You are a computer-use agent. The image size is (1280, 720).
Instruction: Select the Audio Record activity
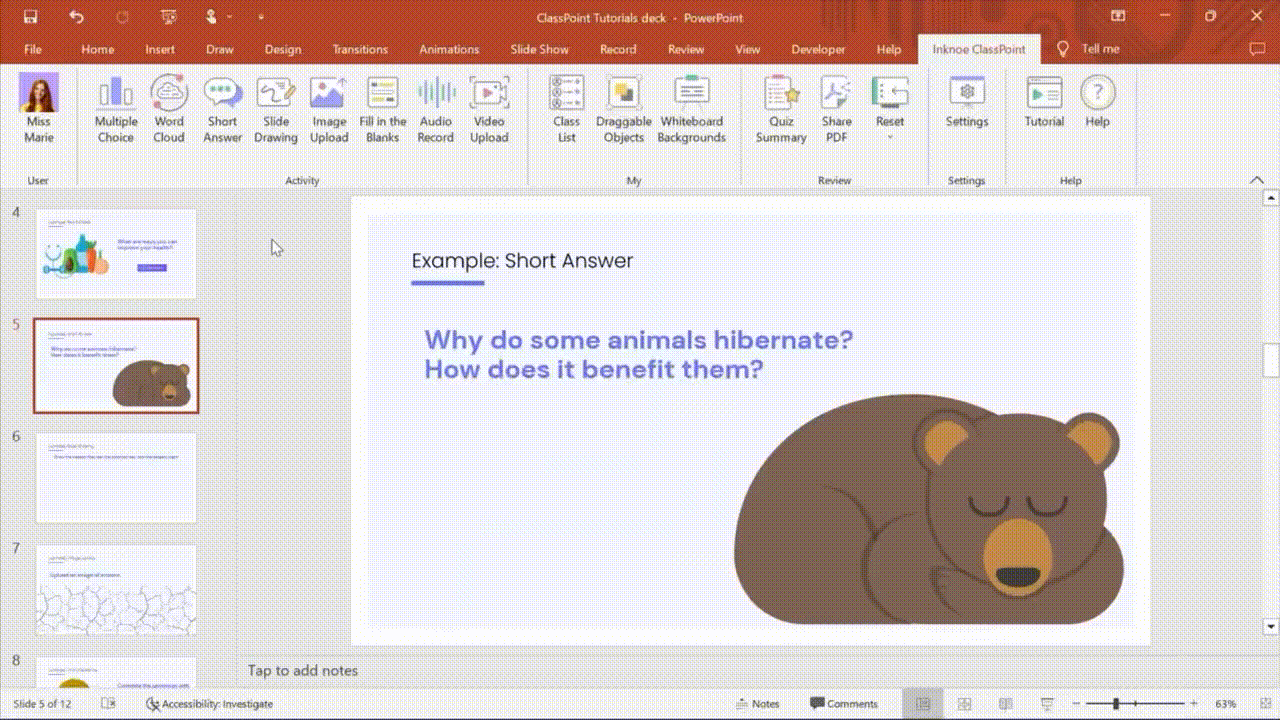(x=435, y=110)
